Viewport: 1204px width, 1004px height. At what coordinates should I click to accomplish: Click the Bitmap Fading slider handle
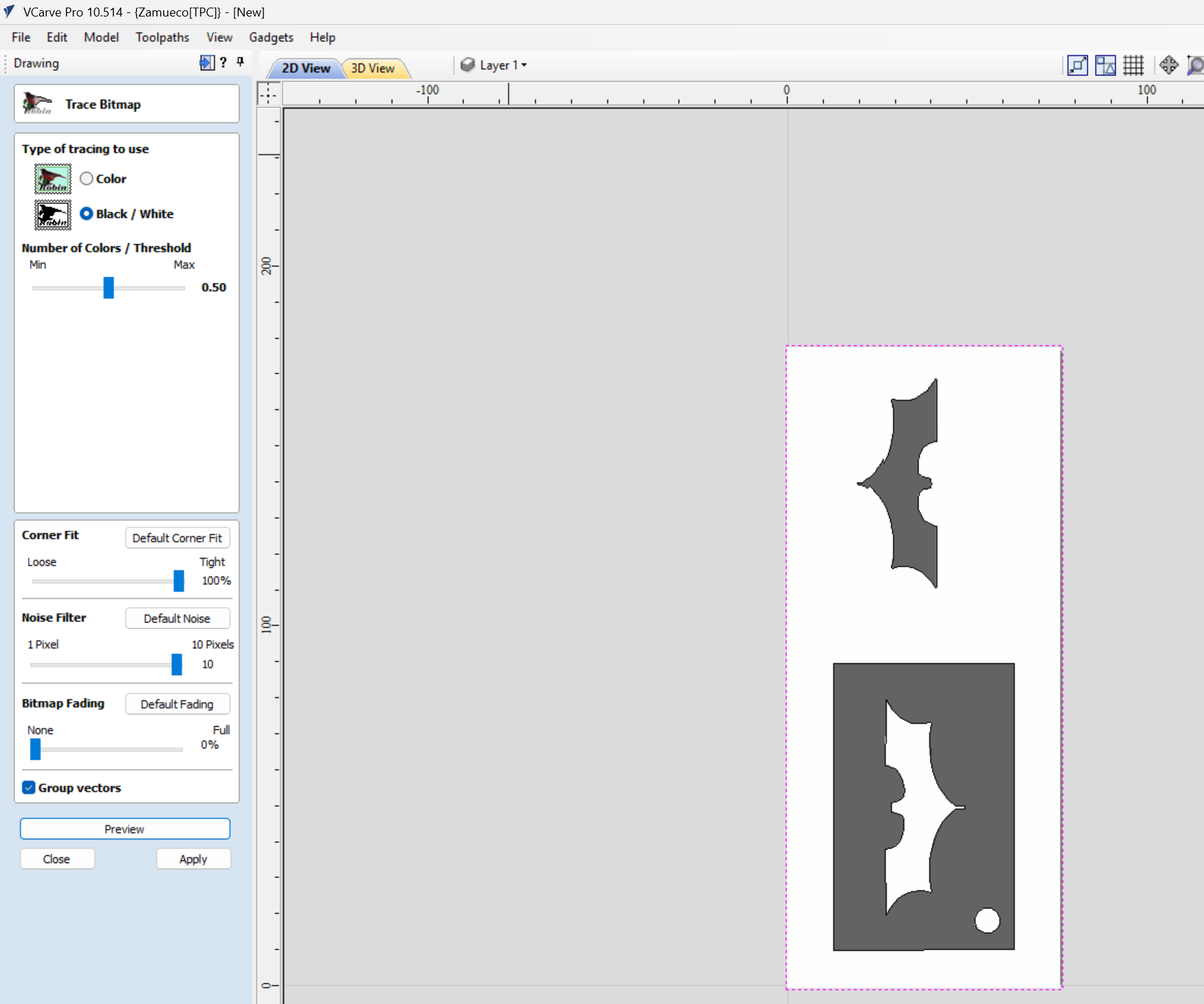35,749
